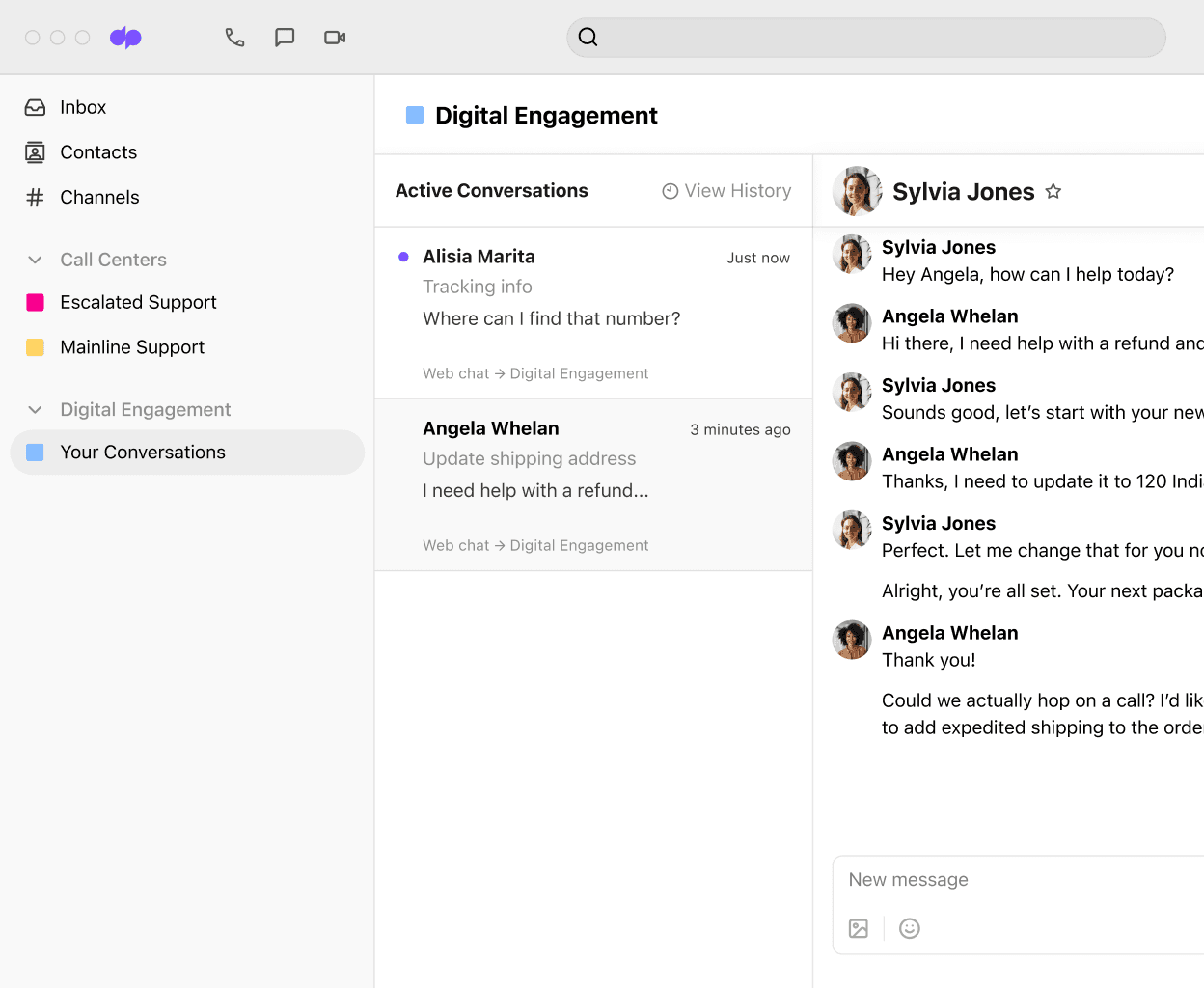Open Contacts using its sidebar icon
The image size is (1204, 988).
pyautogui.click(x=34, y=151)
